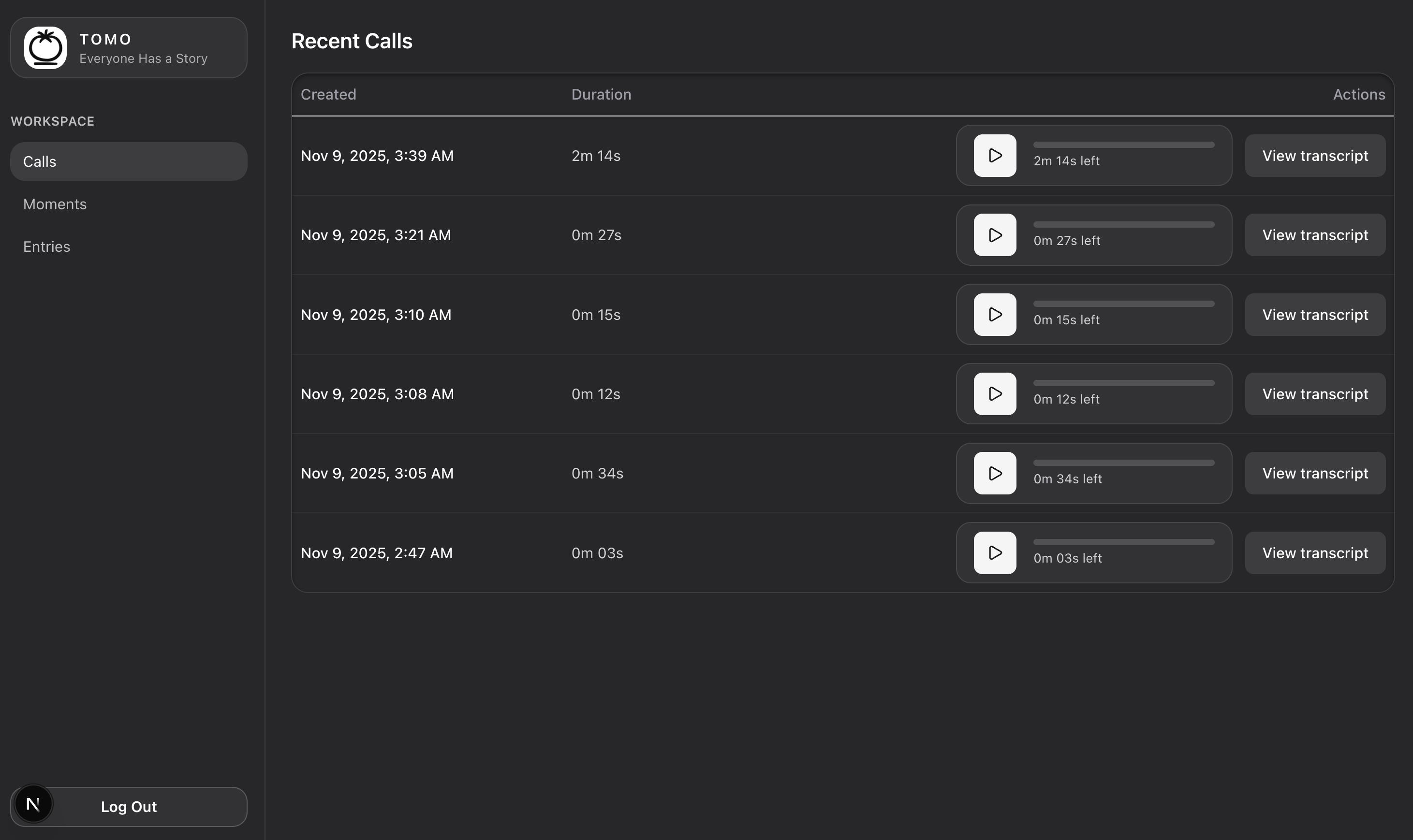Go to the Entries section

pos(47,247)
